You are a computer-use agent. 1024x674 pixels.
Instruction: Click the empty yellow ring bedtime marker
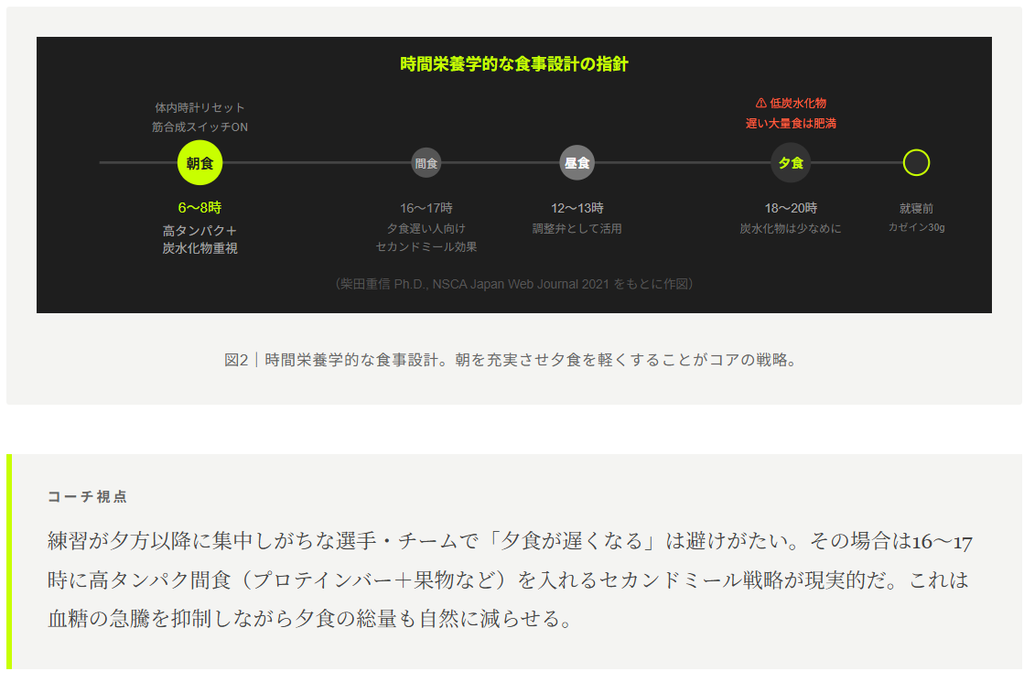pyautogui.click(x=916, y=163)
